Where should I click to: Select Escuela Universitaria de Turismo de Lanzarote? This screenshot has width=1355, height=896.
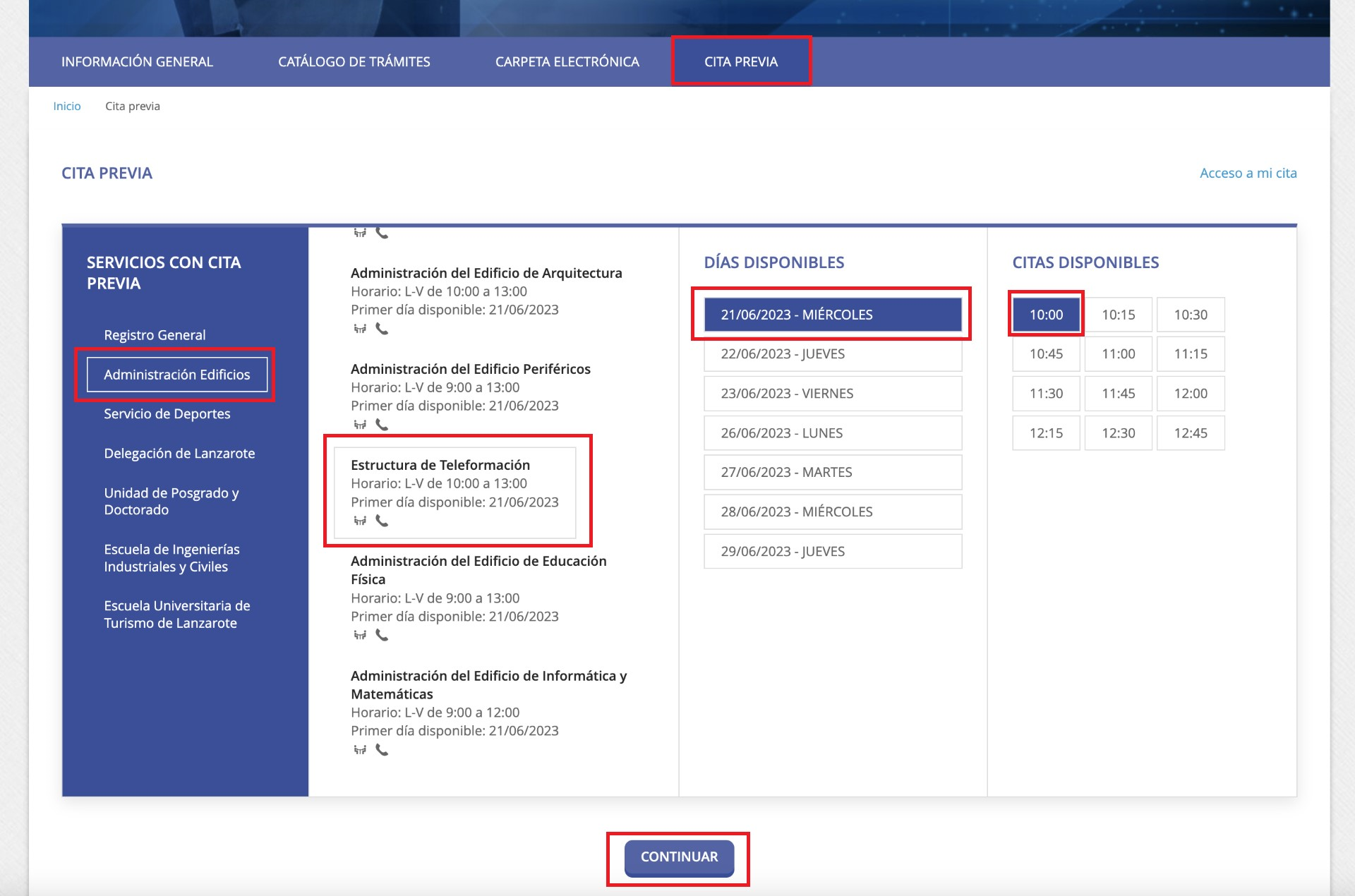click(x=176, y=615)
